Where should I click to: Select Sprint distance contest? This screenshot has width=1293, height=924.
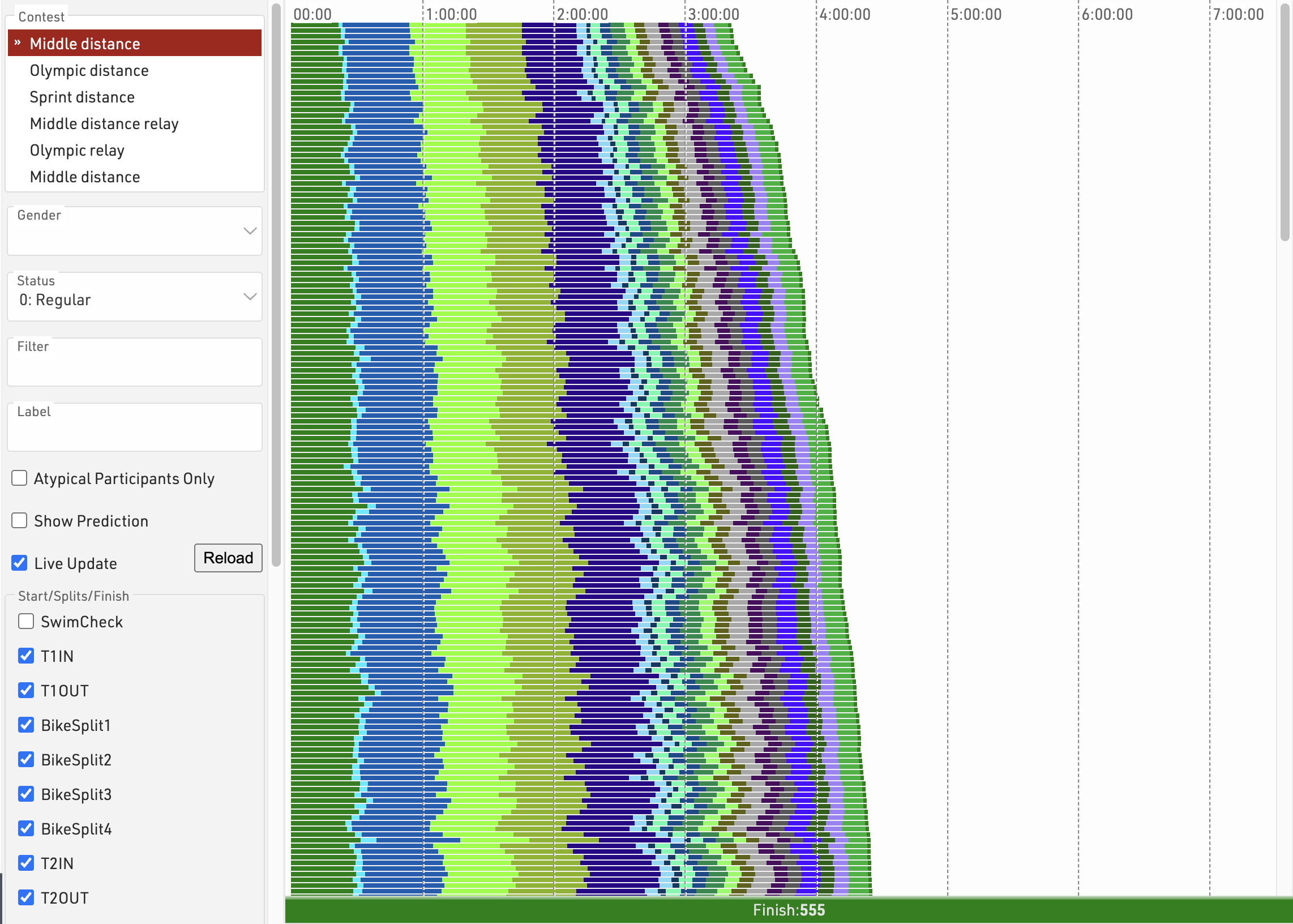82,97
